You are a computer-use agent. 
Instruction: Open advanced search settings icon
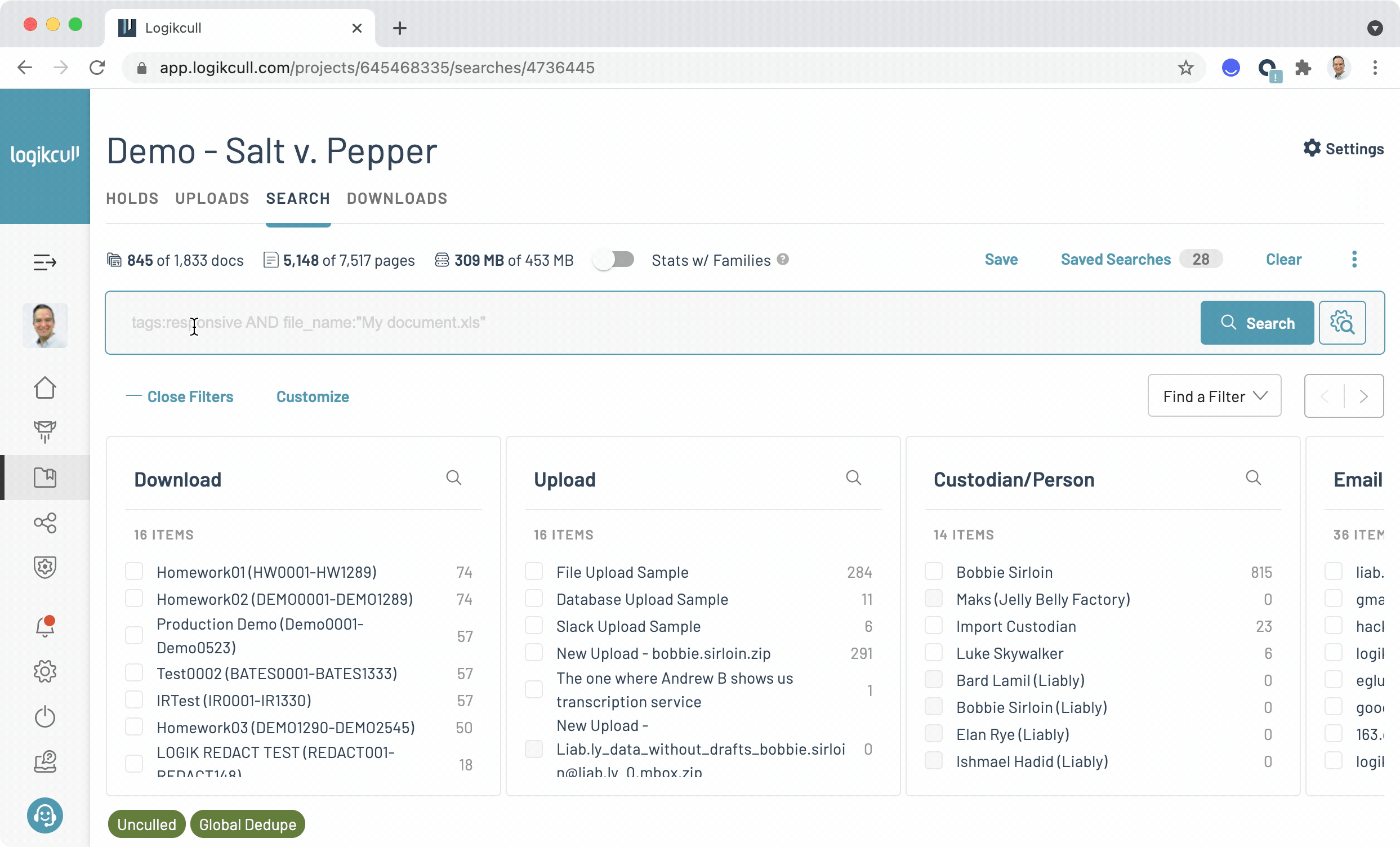[1342, 323]
